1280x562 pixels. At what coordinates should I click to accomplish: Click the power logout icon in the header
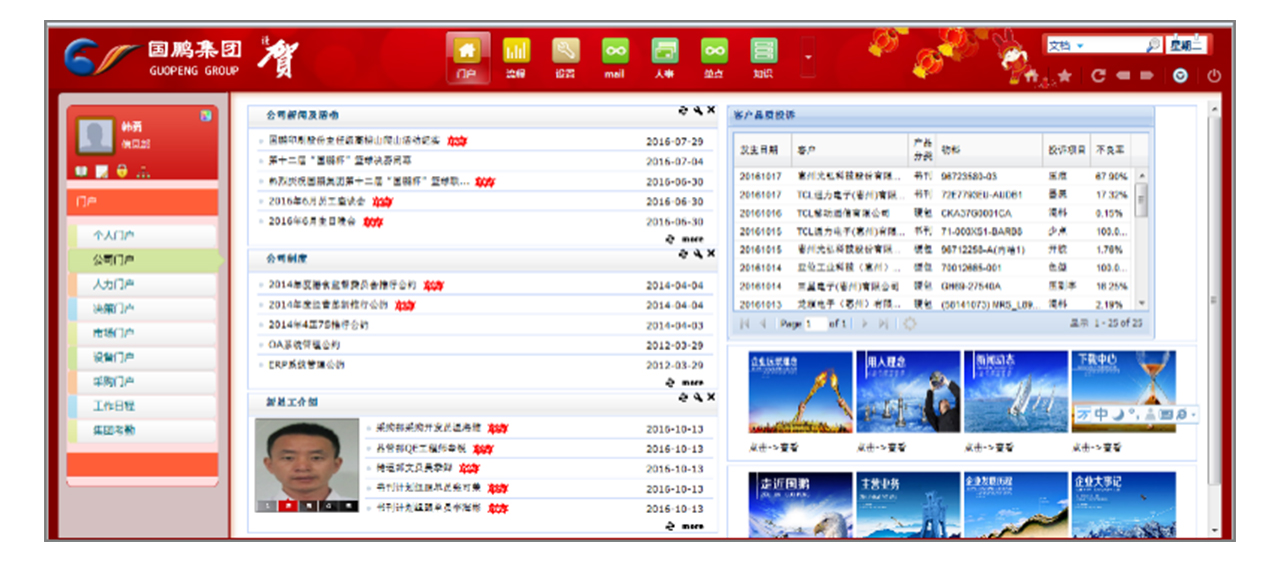click(1214, 75)
